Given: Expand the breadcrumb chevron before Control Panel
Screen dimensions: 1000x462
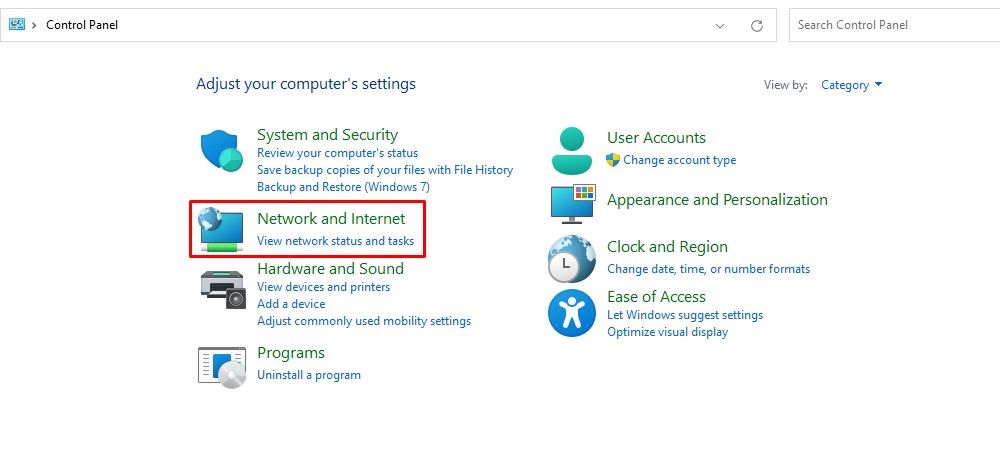Looking at the screenshot, I should pyautogui.click(x=35, y=25).
